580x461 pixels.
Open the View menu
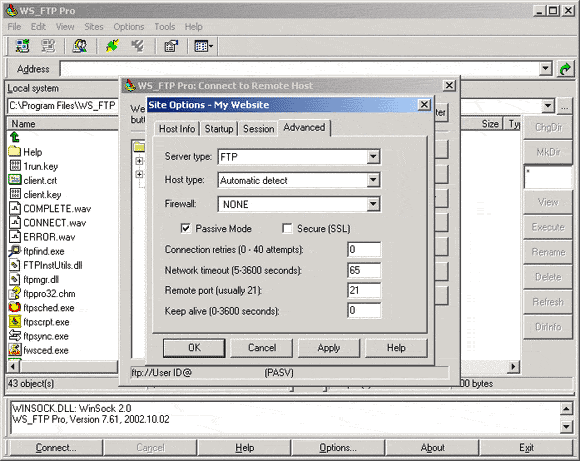(65, 27)
